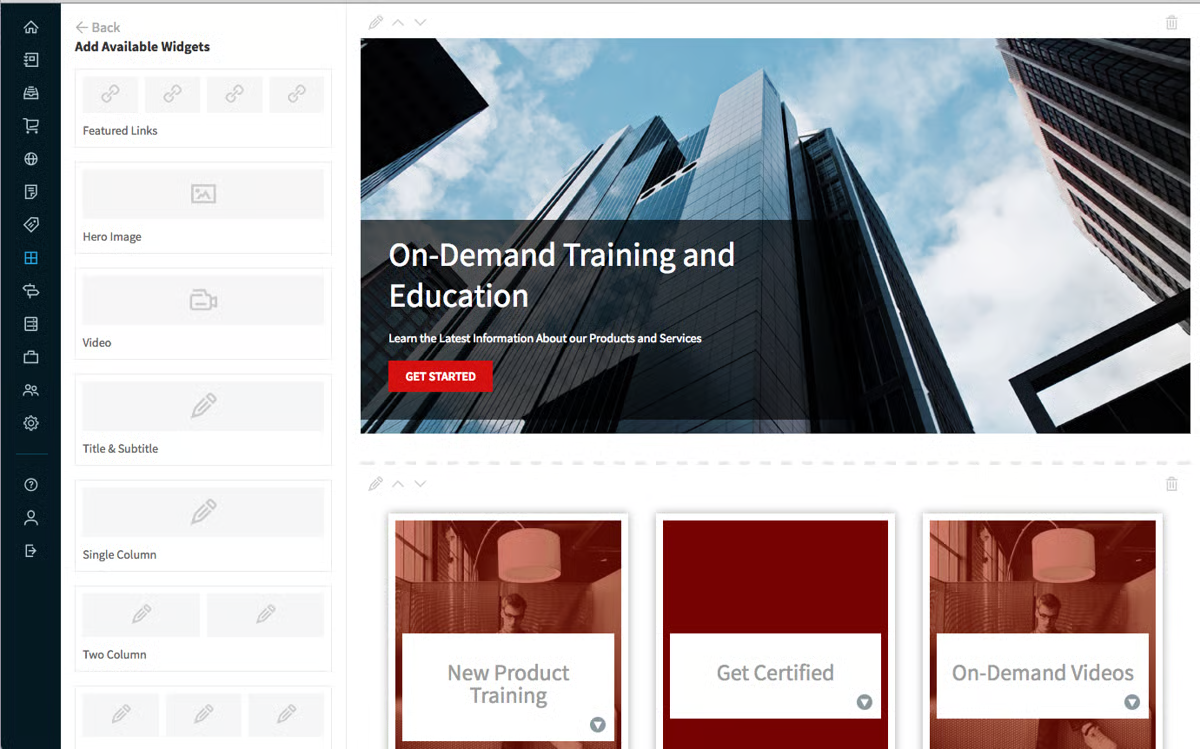This screenshot has width=1200, height=749.
Task: Click the tag icon in the sidebar
Action: [30, 224]
